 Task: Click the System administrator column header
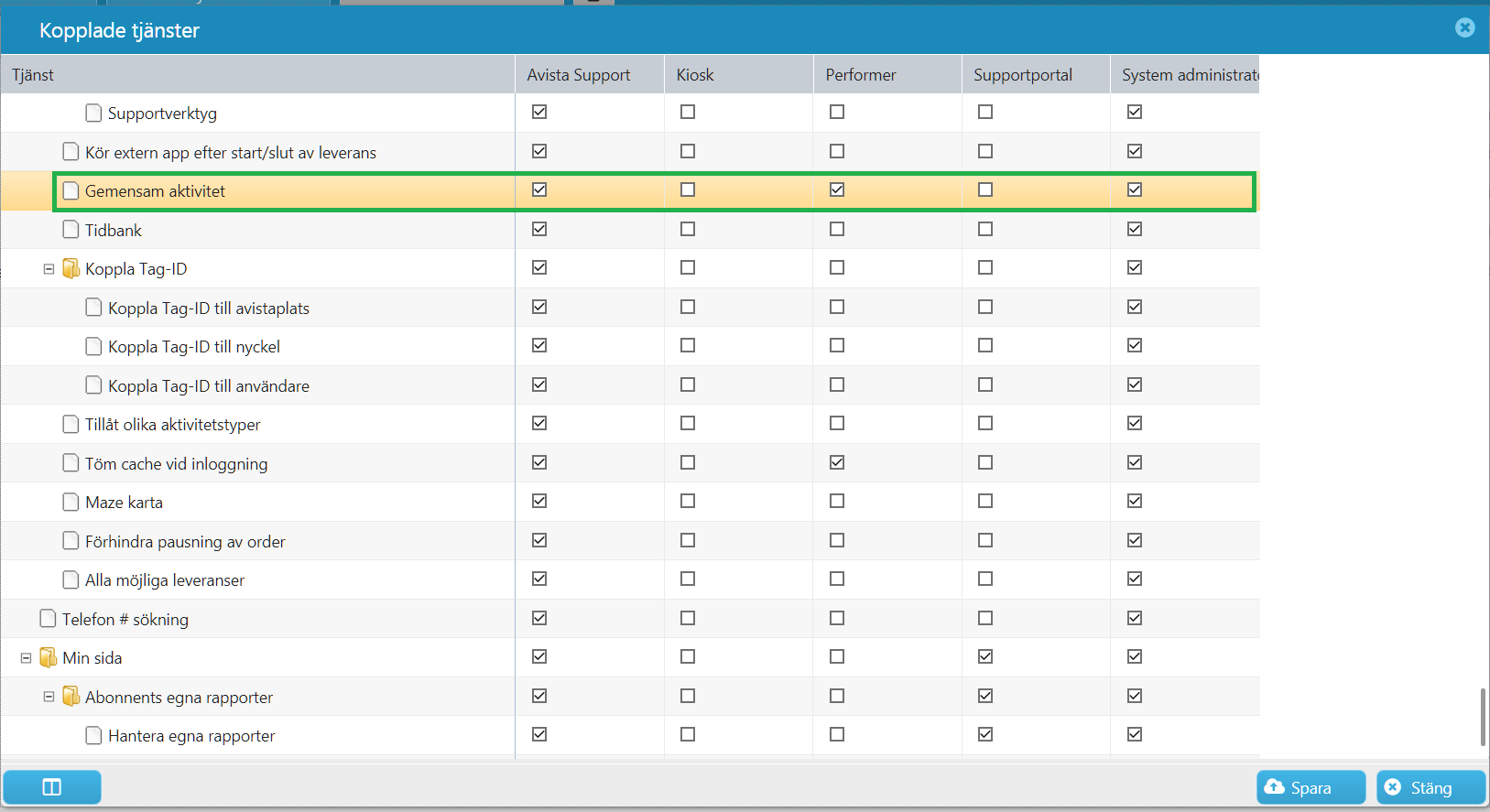click(x=1185, y=74)
